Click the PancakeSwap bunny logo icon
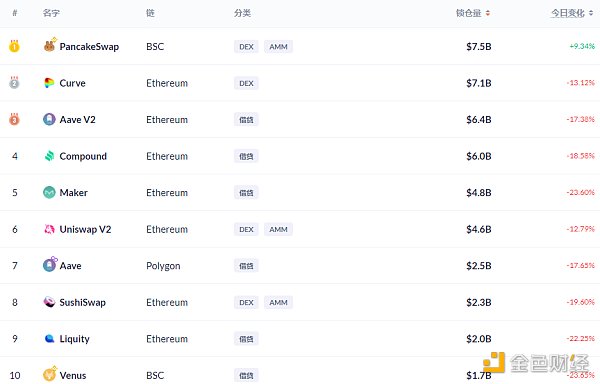Viewport: 600px width, 384px height. 49,46
